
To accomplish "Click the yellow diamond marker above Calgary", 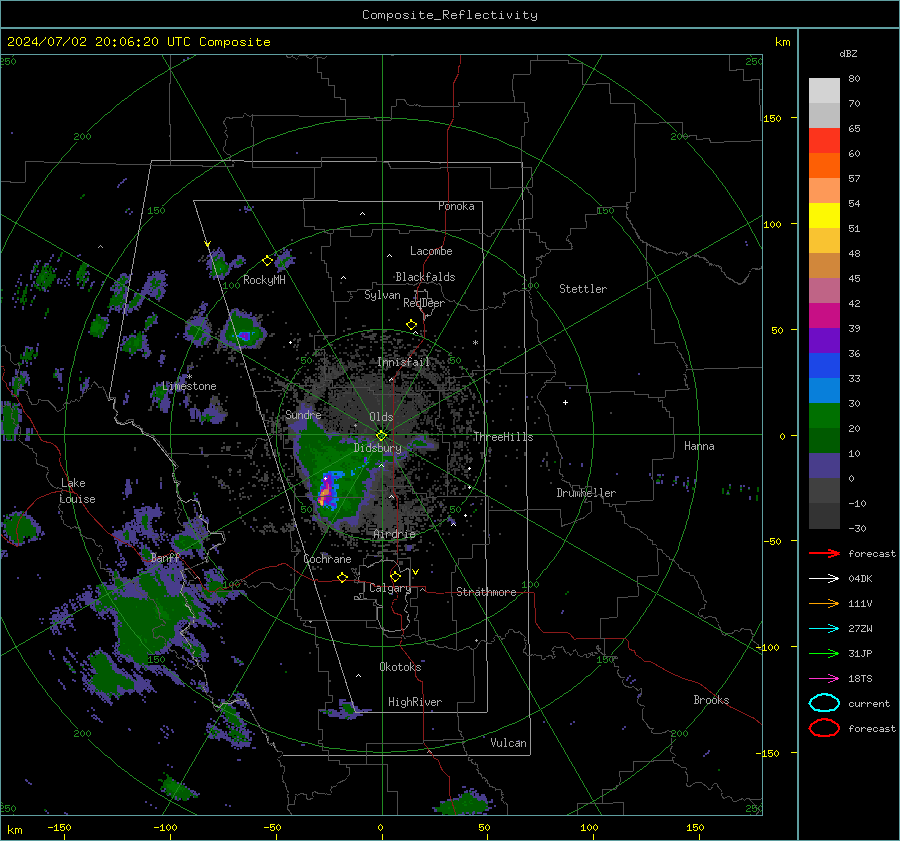I will coord(395,576).
